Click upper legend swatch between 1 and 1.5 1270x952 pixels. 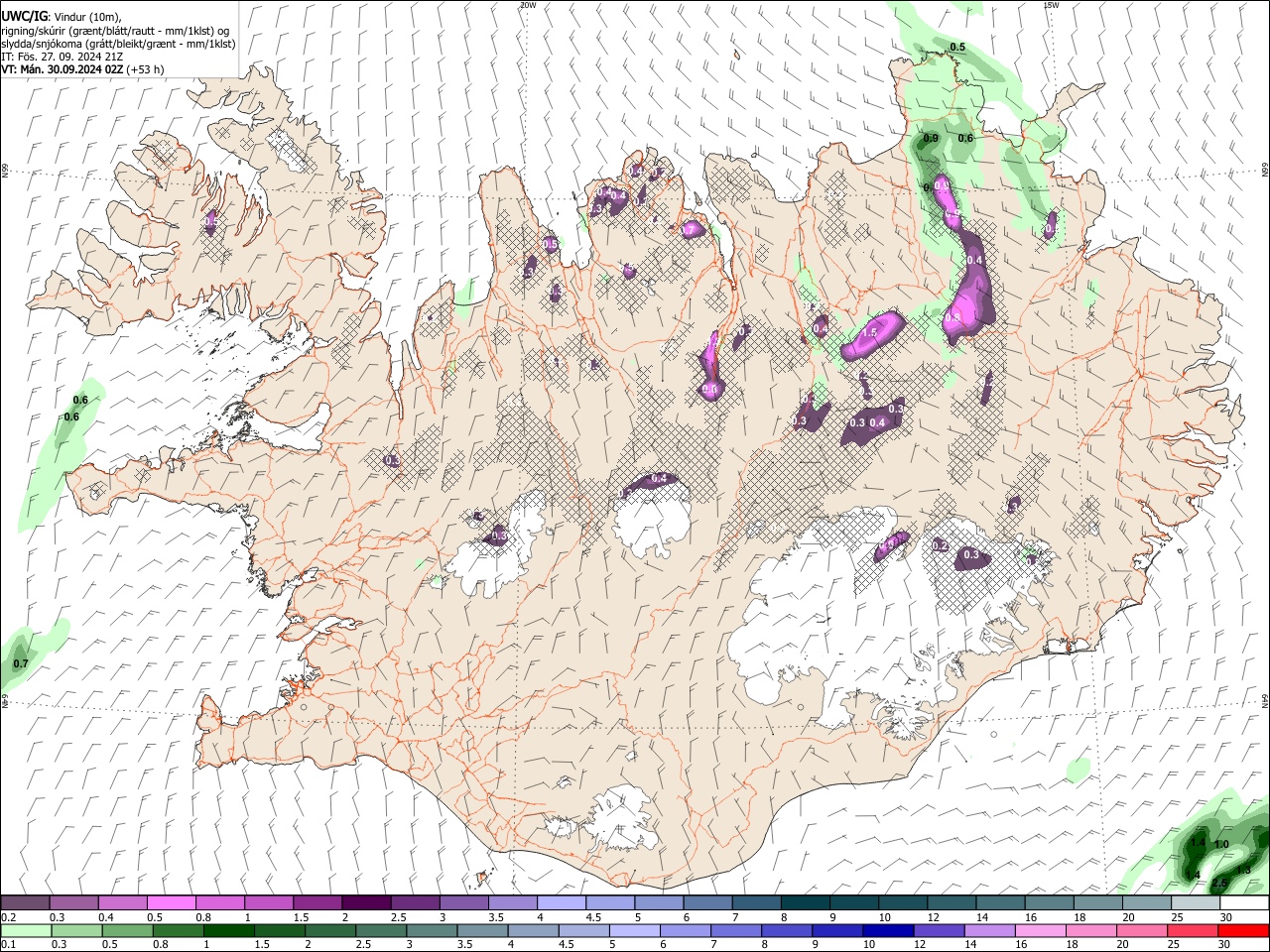pyautogui.click(x=268, y=903)
